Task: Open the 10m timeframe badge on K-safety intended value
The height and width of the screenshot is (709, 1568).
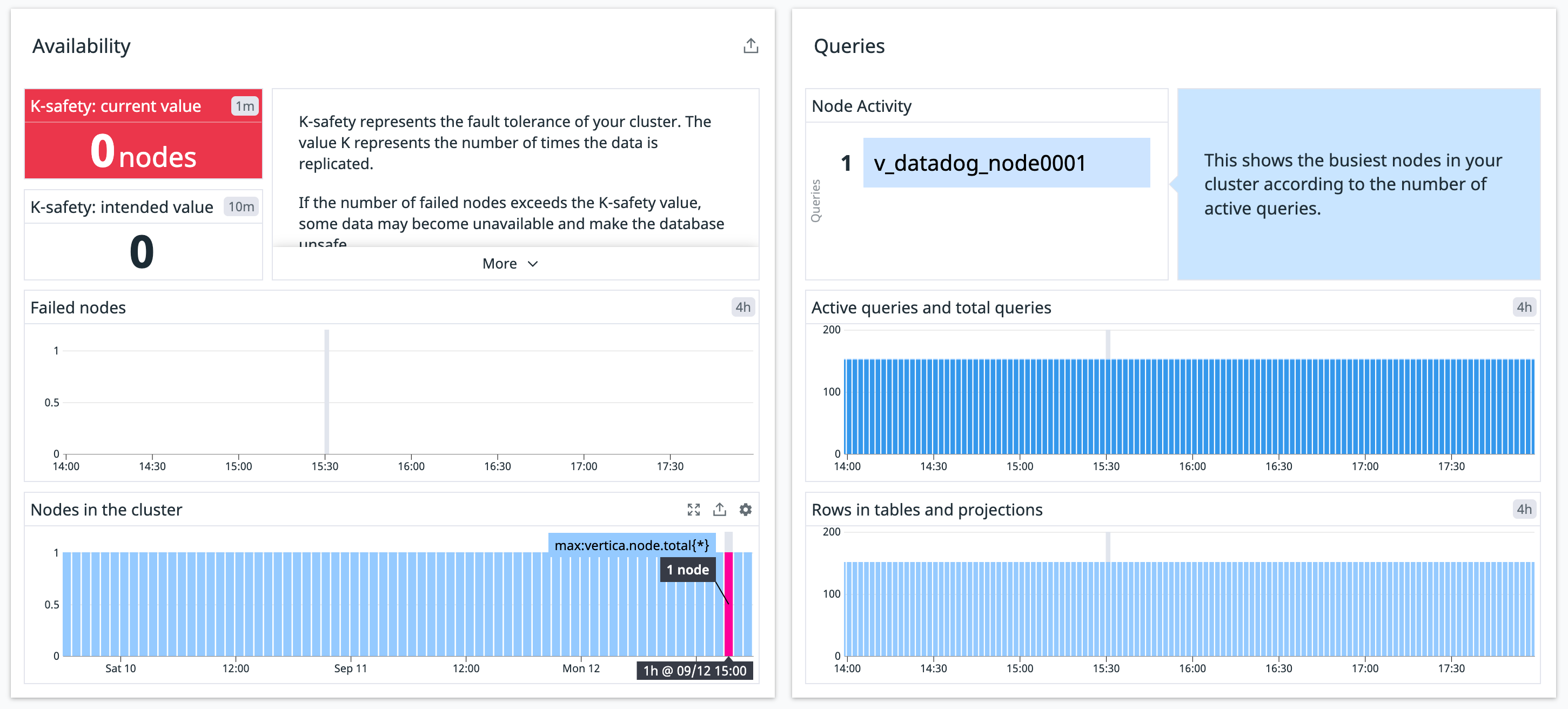Action: click(x=240, y=207)
